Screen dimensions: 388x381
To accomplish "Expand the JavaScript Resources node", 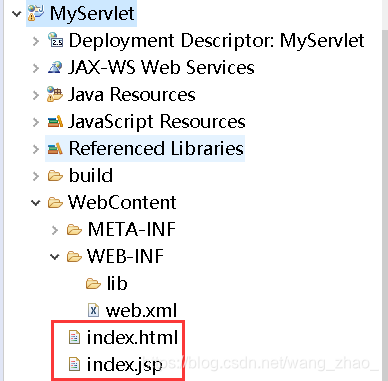I will coord(36,122).
